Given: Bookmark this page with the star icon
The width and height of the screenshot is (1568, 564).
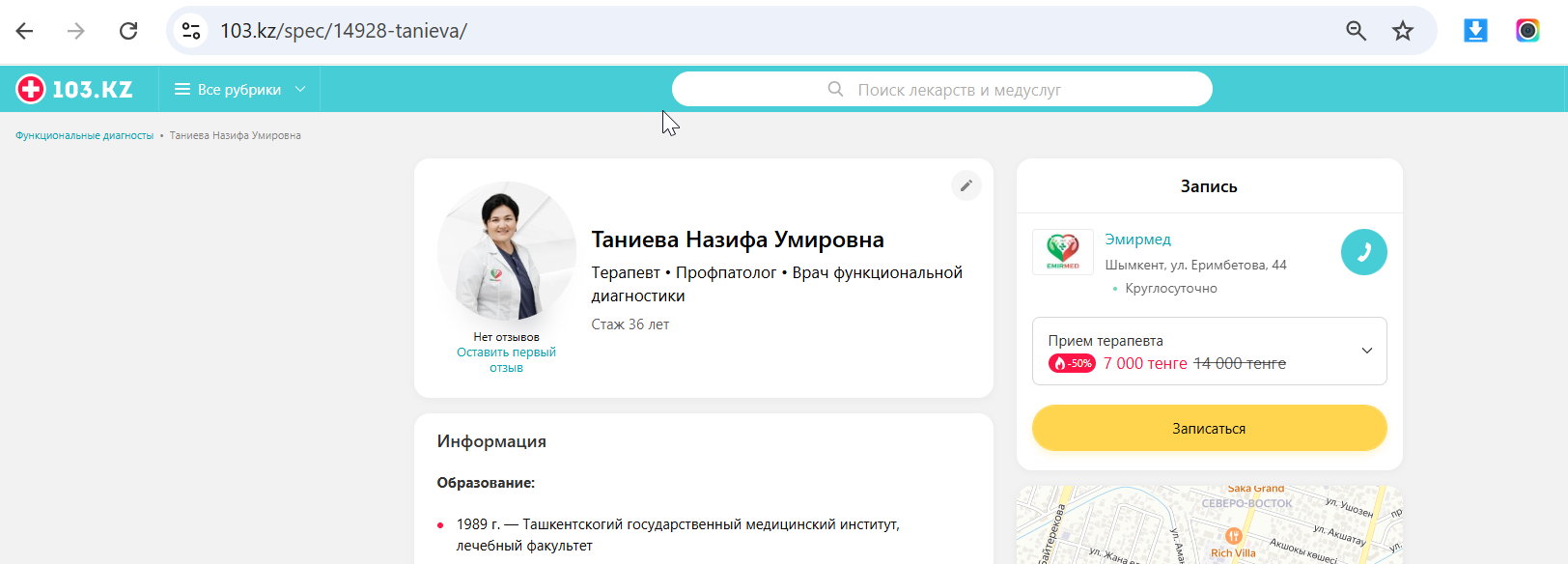Looking at the screenshot, I should pyautogui.click(x=1403, y=31).
